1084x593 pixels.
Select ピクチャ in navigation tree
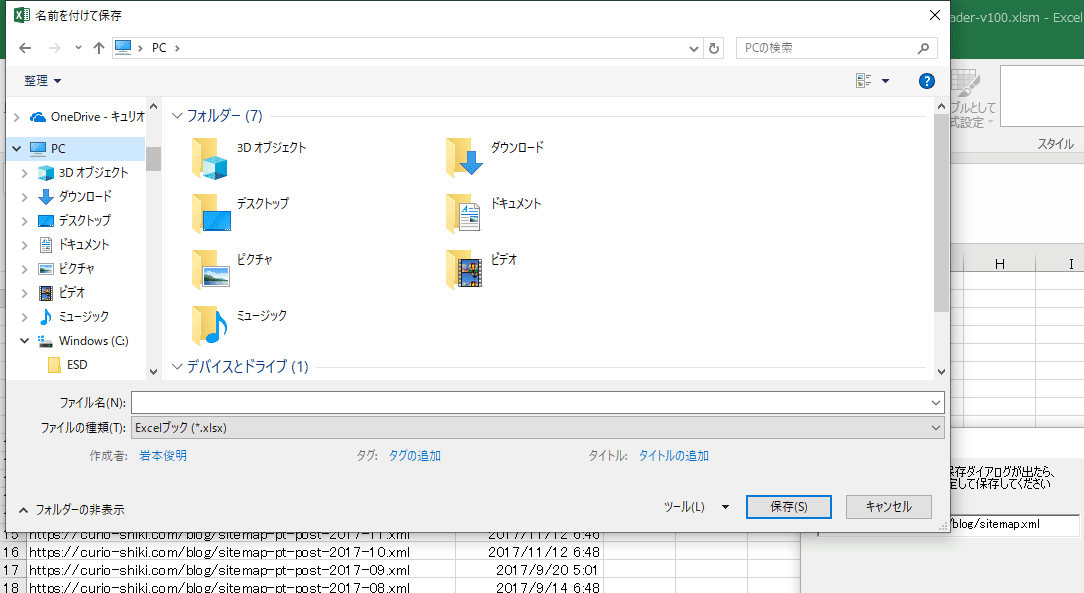click(66, 269)
